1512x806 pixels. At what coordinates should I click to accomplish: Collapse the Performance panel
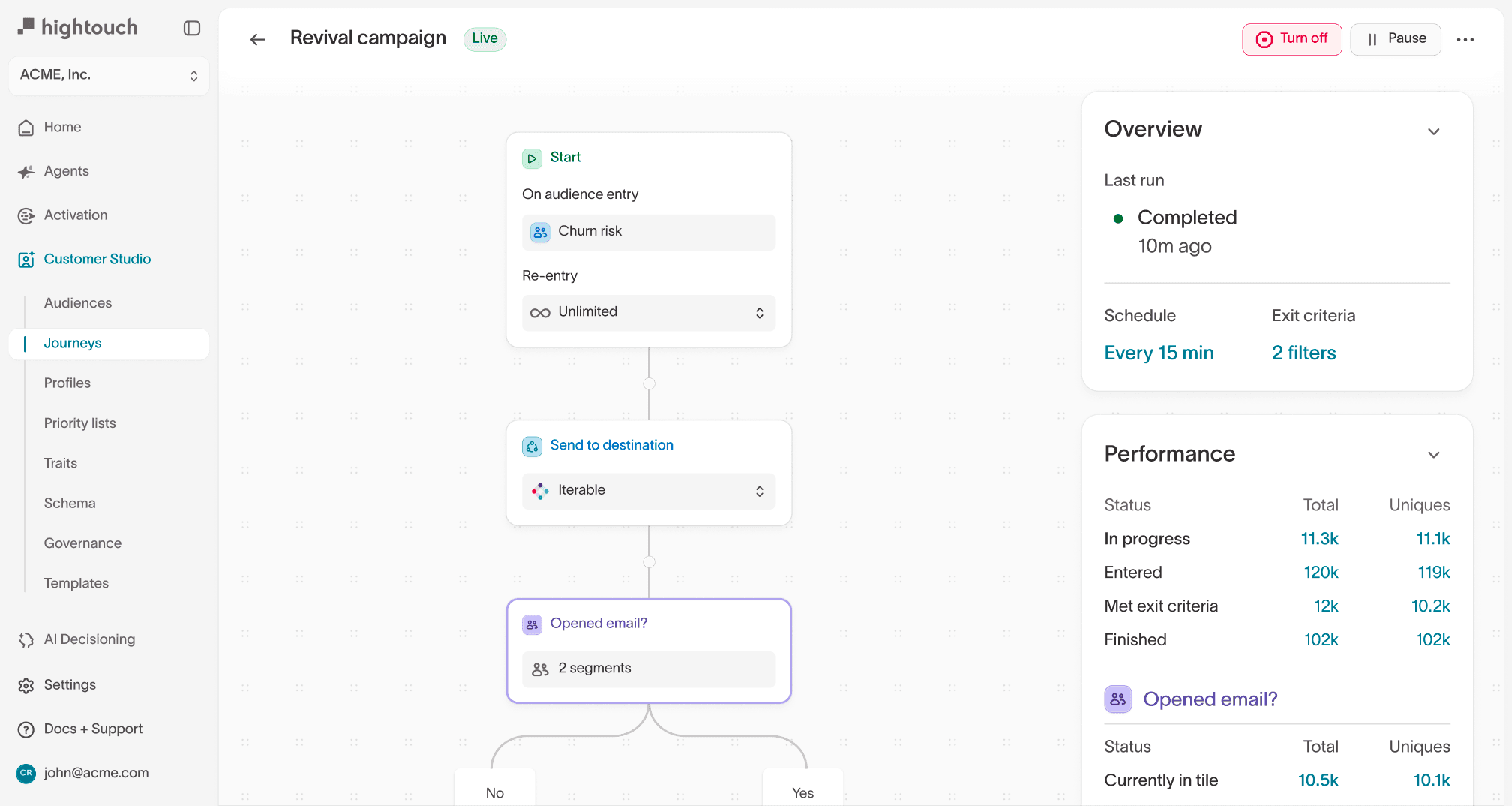tap(1433, 455)
